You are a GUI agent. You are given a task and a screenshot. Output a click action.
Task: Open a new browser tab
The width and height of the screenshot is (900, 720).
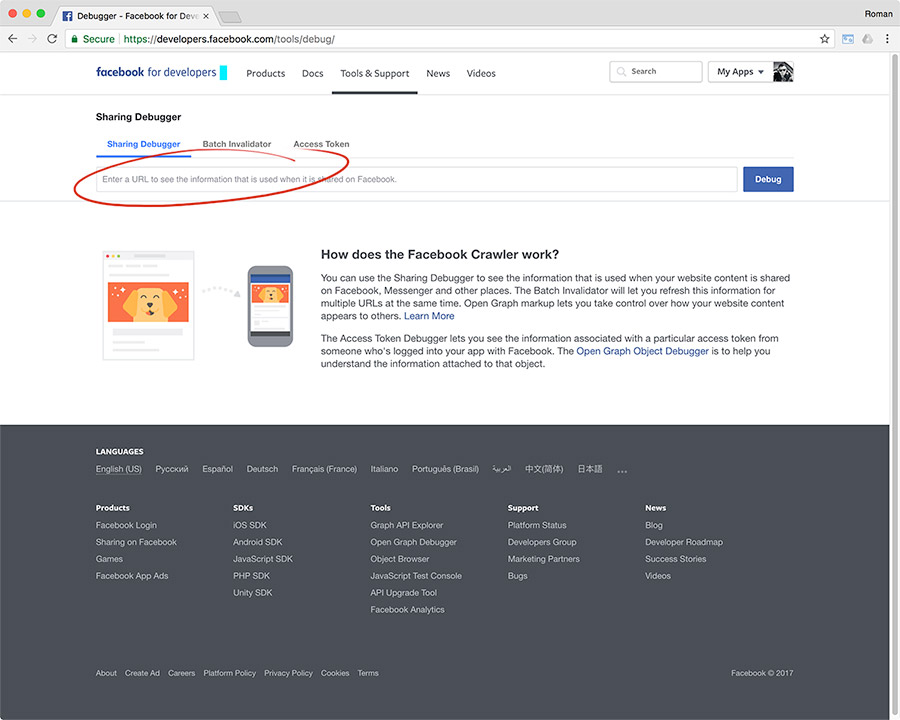point(230,17)
